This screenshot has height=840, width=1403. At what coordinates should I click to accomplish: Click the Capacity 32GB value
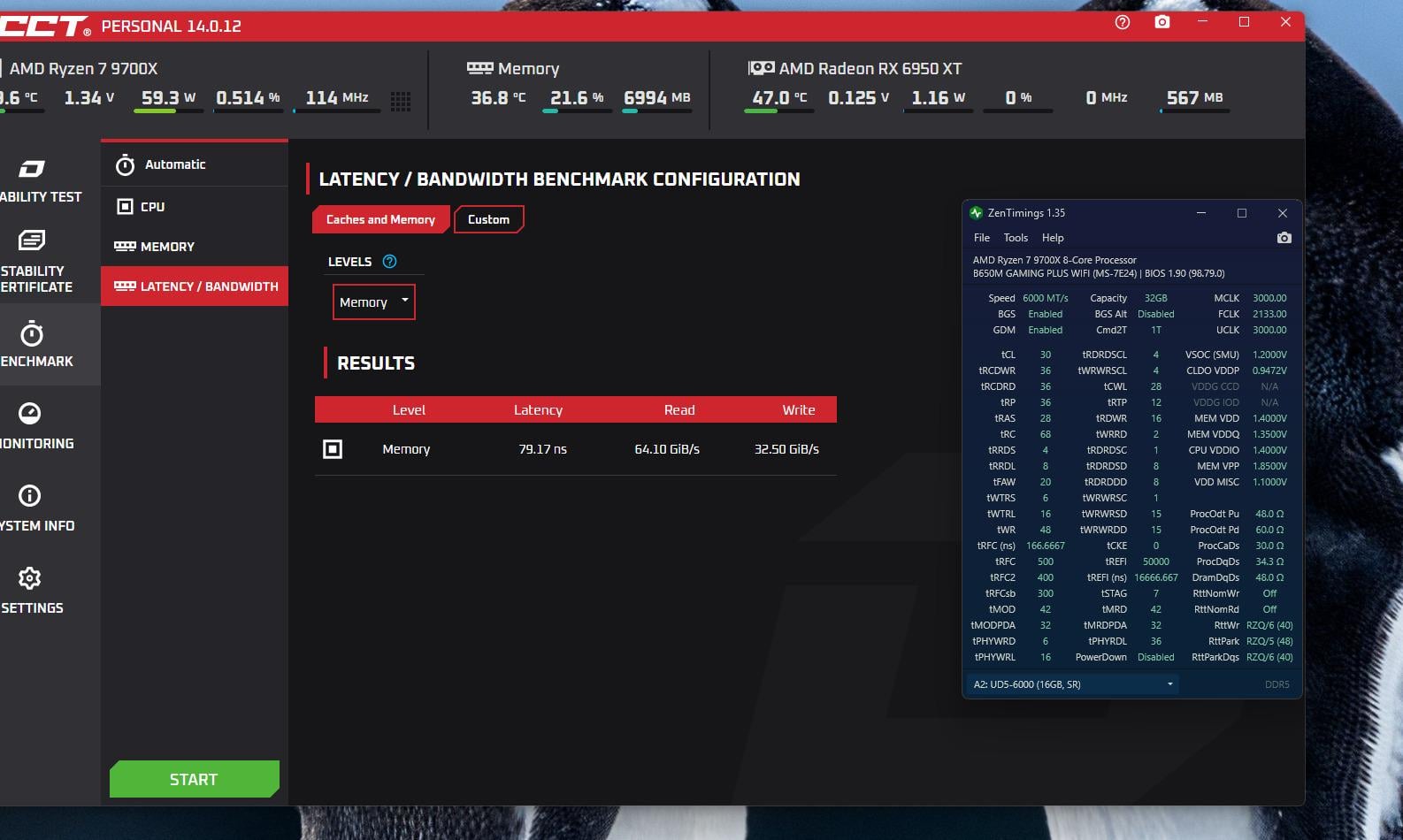click(1155, 298)
